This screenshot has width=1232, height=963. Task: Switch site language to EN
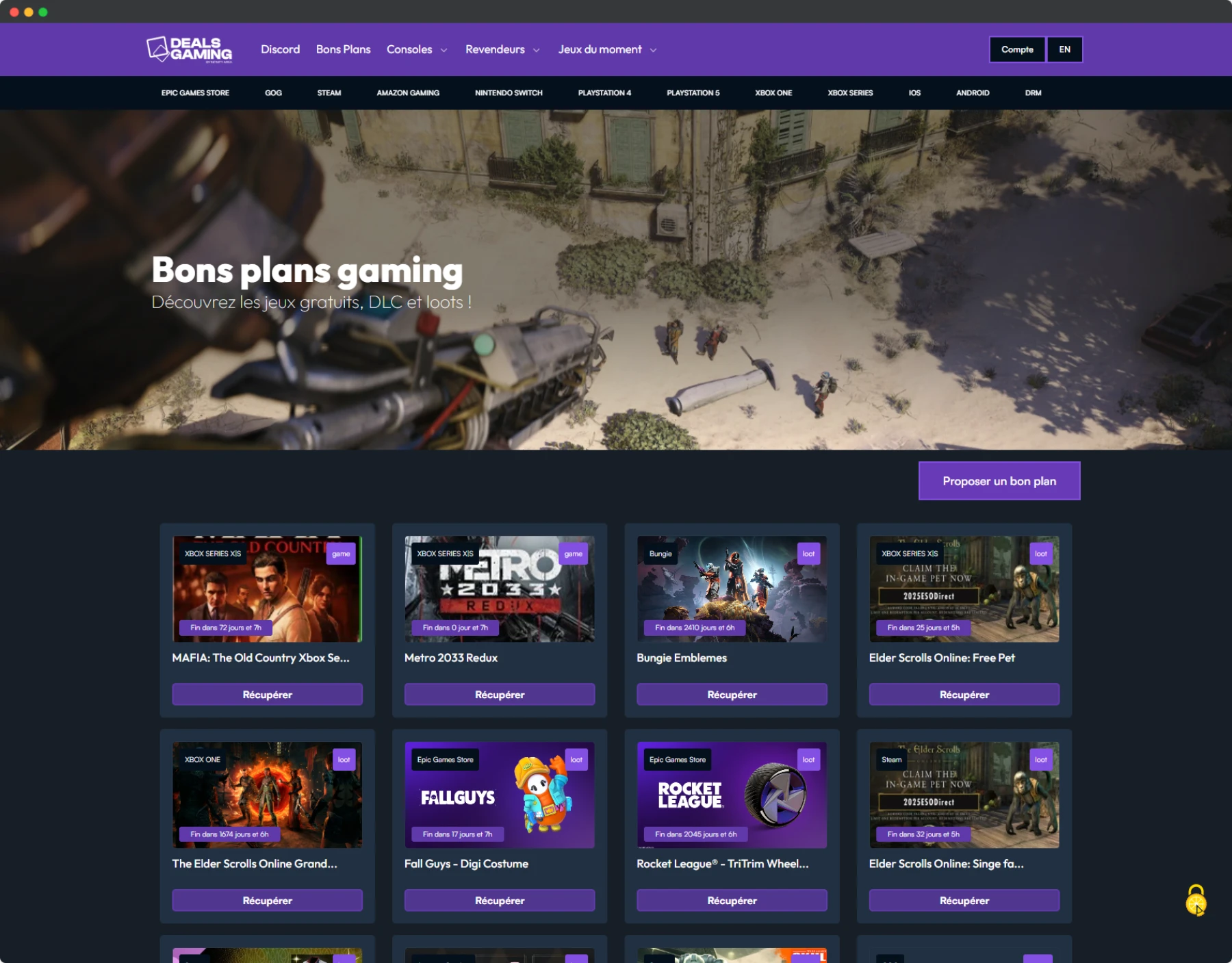1064,49
